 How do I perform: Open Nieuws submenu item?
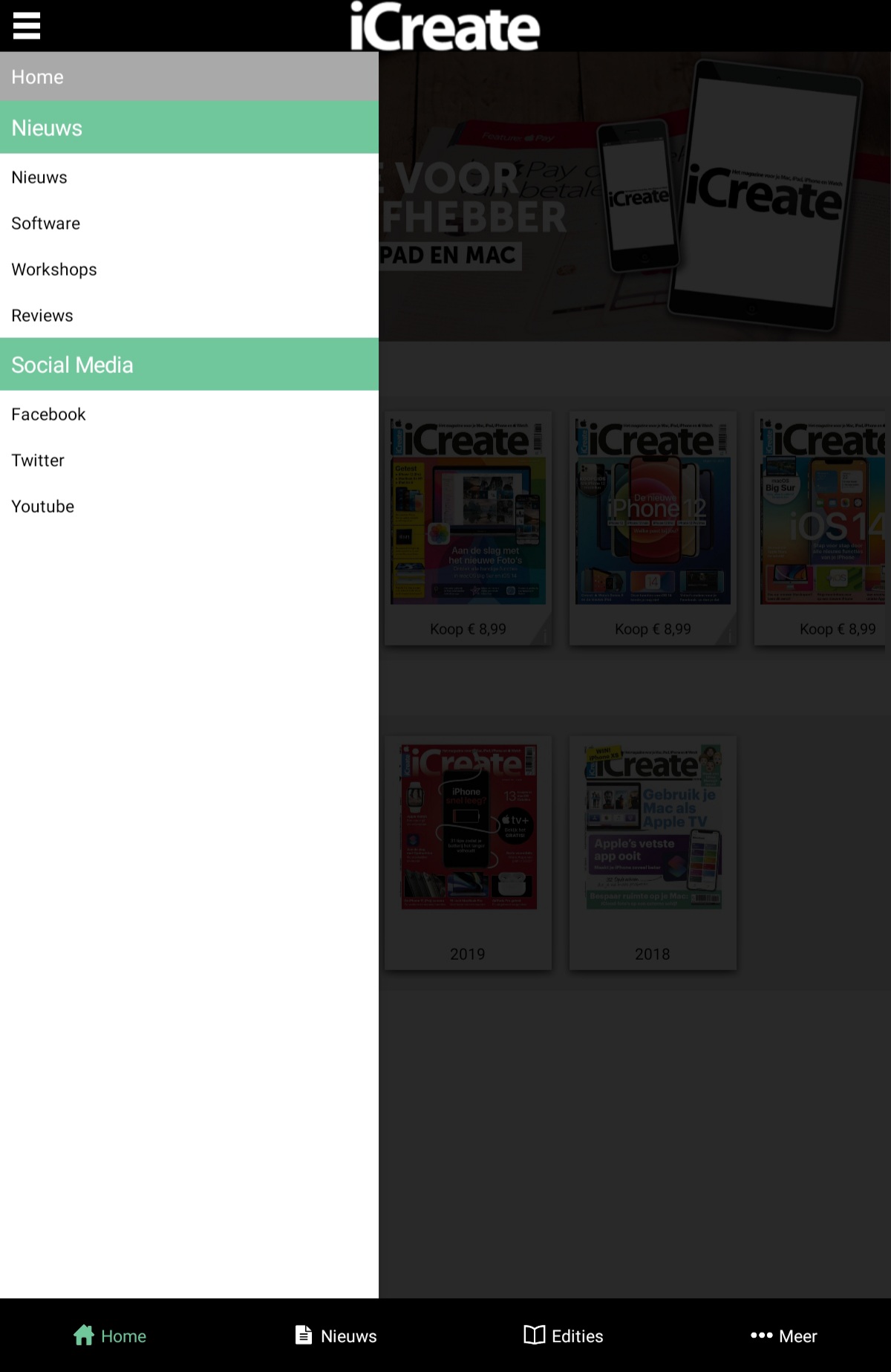point(189,177)
